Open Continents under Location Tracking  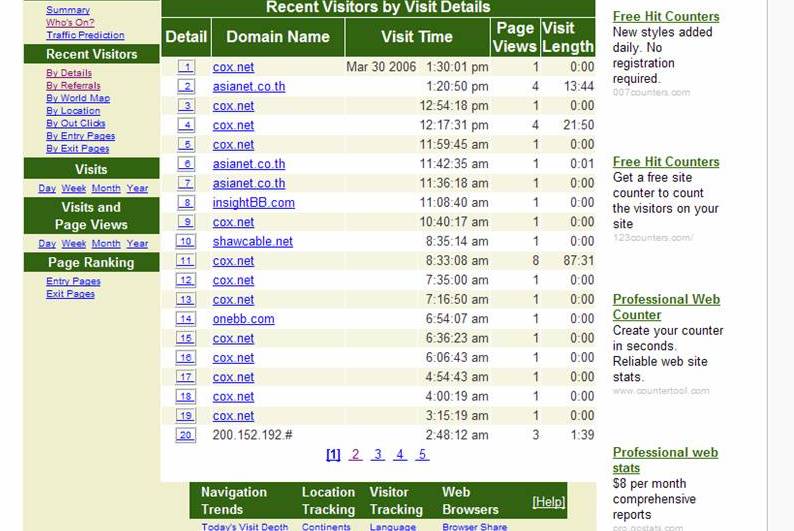tap(326, 526)
